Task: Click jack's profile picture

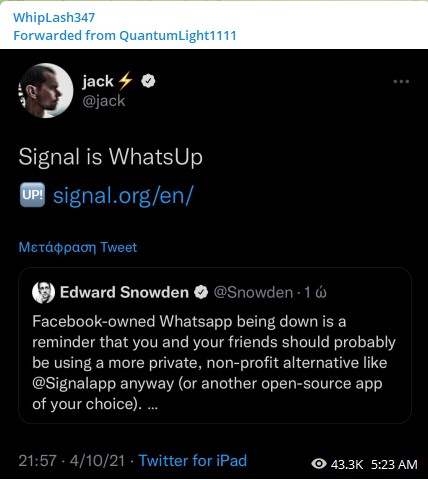Action: (x=46, y=90)
